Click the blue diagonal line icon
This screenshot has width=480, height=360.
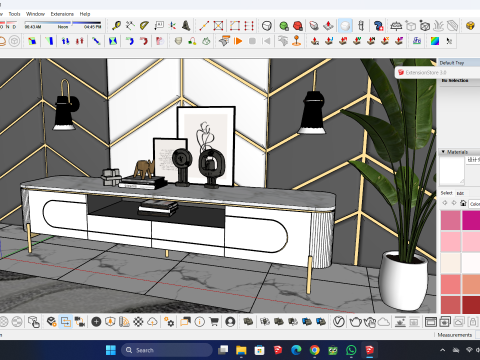(96, 41)
